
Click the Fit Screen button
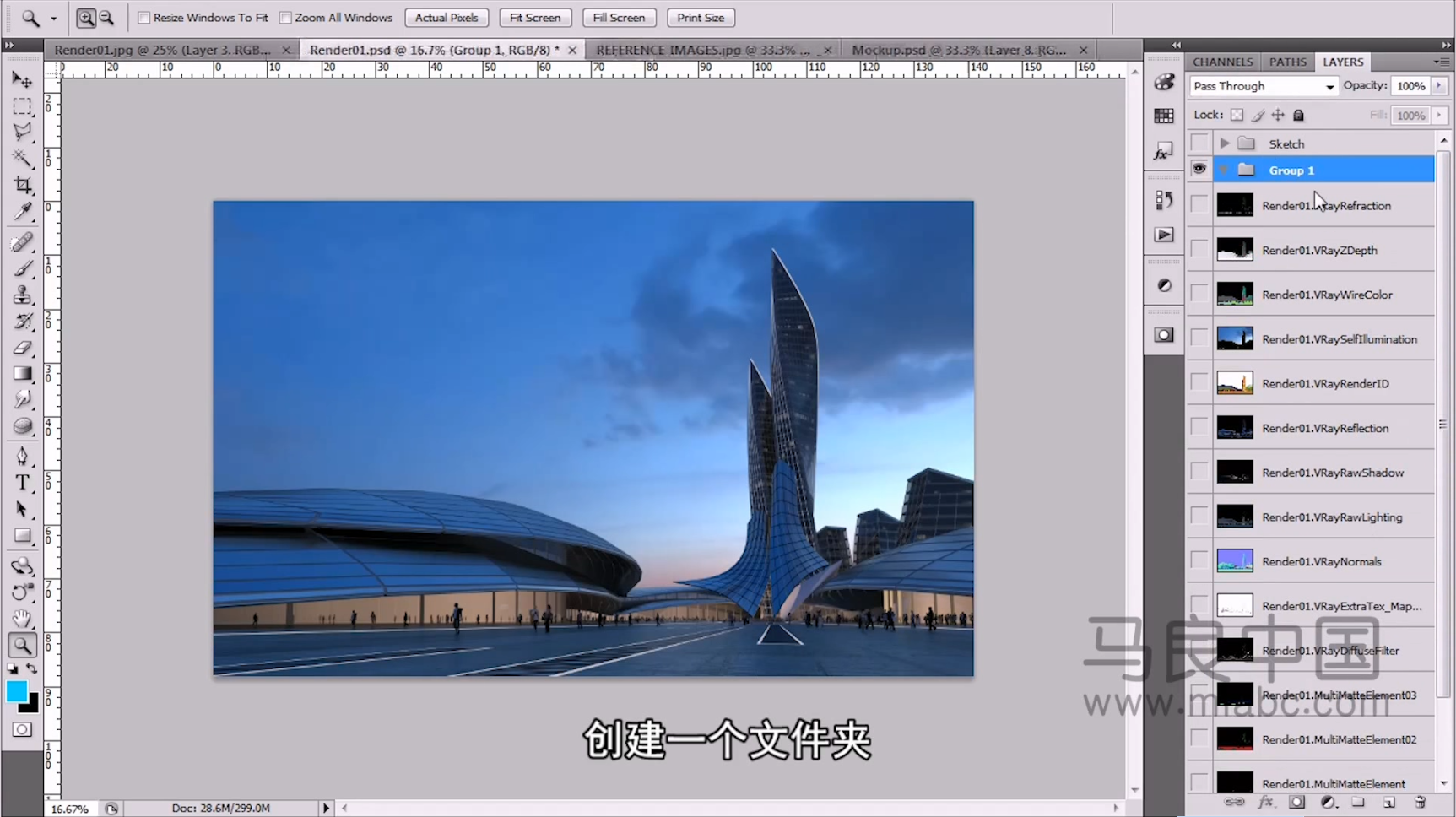click(x=535, y=18)
